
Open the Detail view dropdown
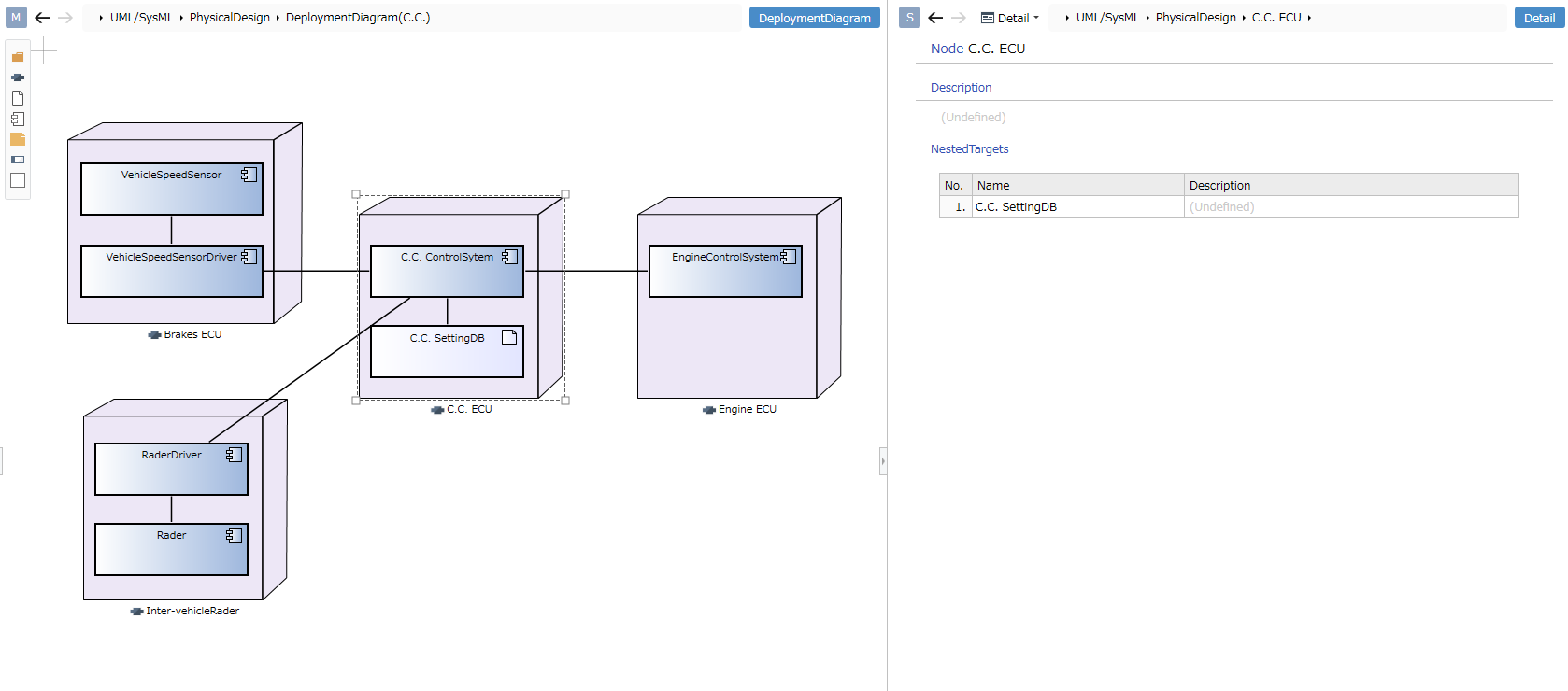point(1010,18)
